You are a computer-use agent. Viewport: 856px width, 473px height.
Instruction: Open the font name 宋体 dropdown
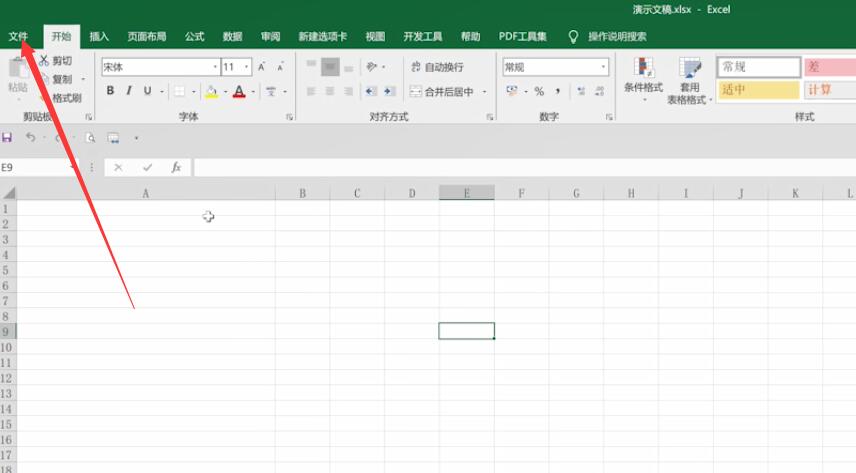pyautogui.click(x=215, y=67)
